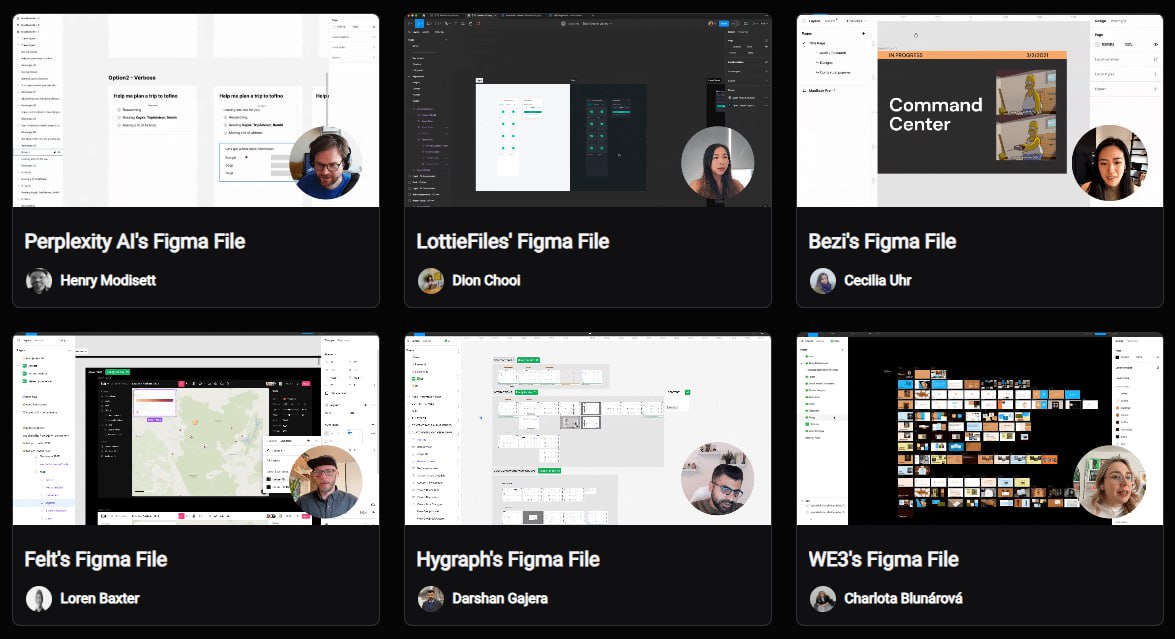Click the presenter webcam bubble on Perplexity card
1175x639 pixels.
tap(326, 163)
